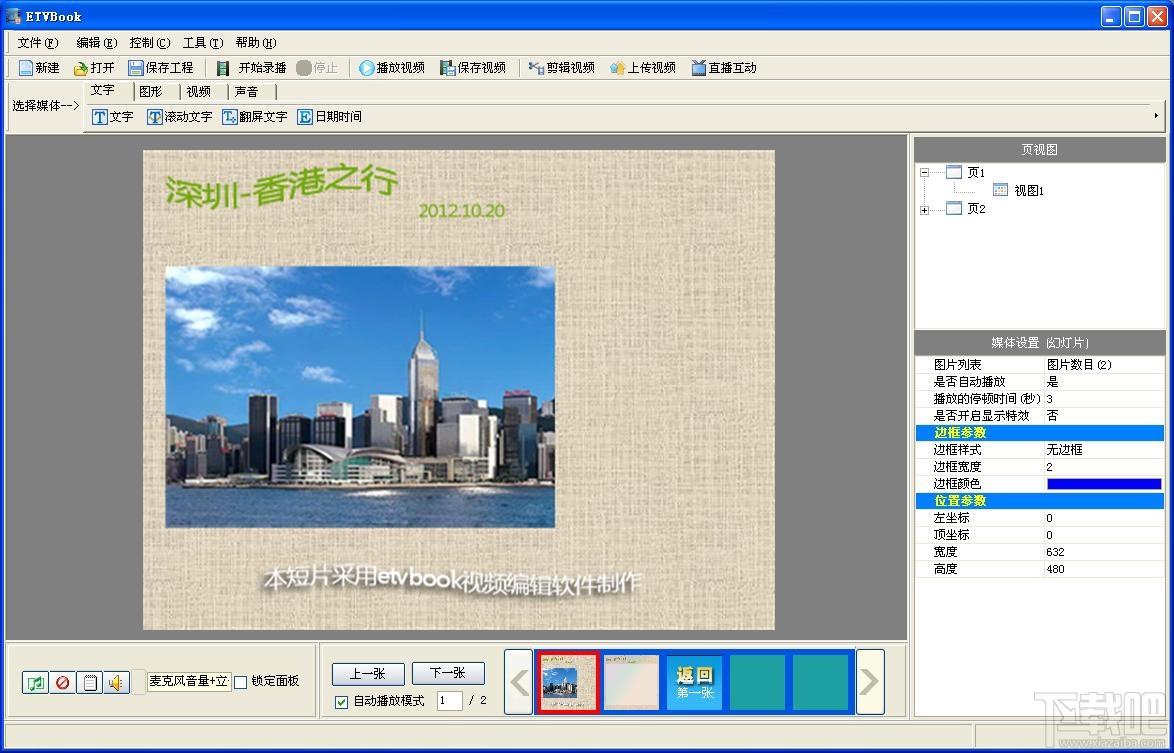Click 边框宽度 value 2
Viewport: 1174px width, 753px height.
click(1050, 467)
